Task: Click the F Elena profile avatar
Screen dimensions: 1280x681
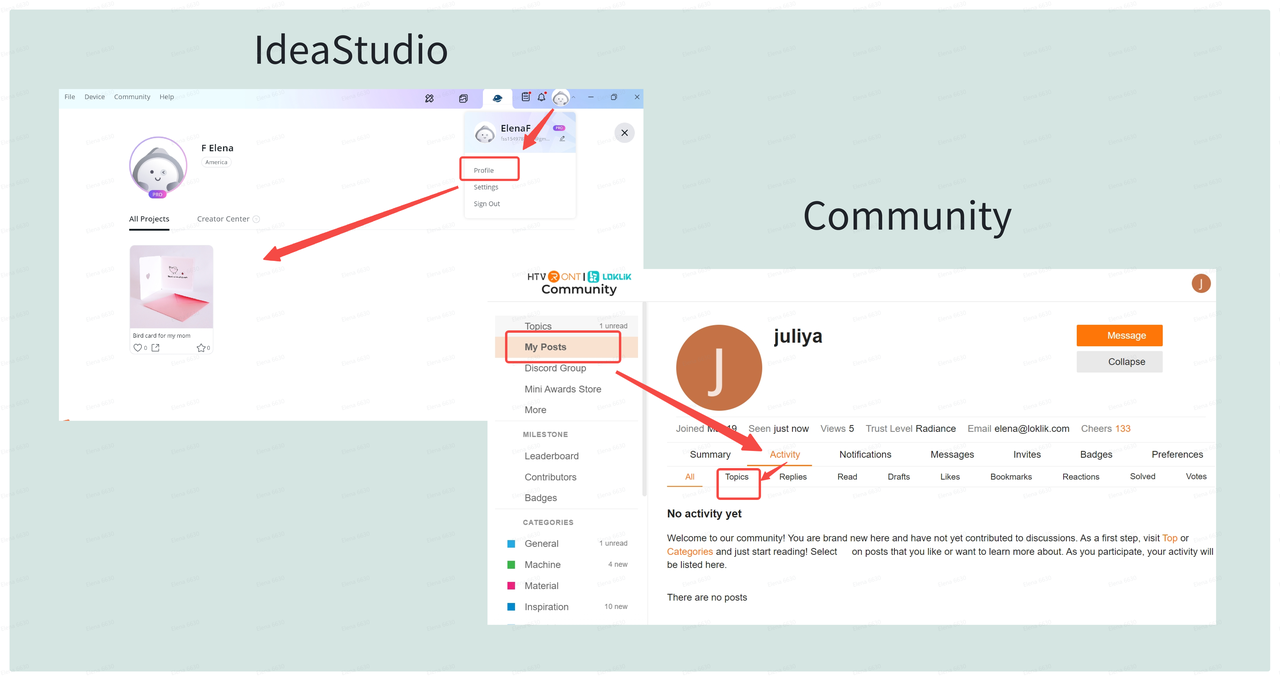Action: 158,166
